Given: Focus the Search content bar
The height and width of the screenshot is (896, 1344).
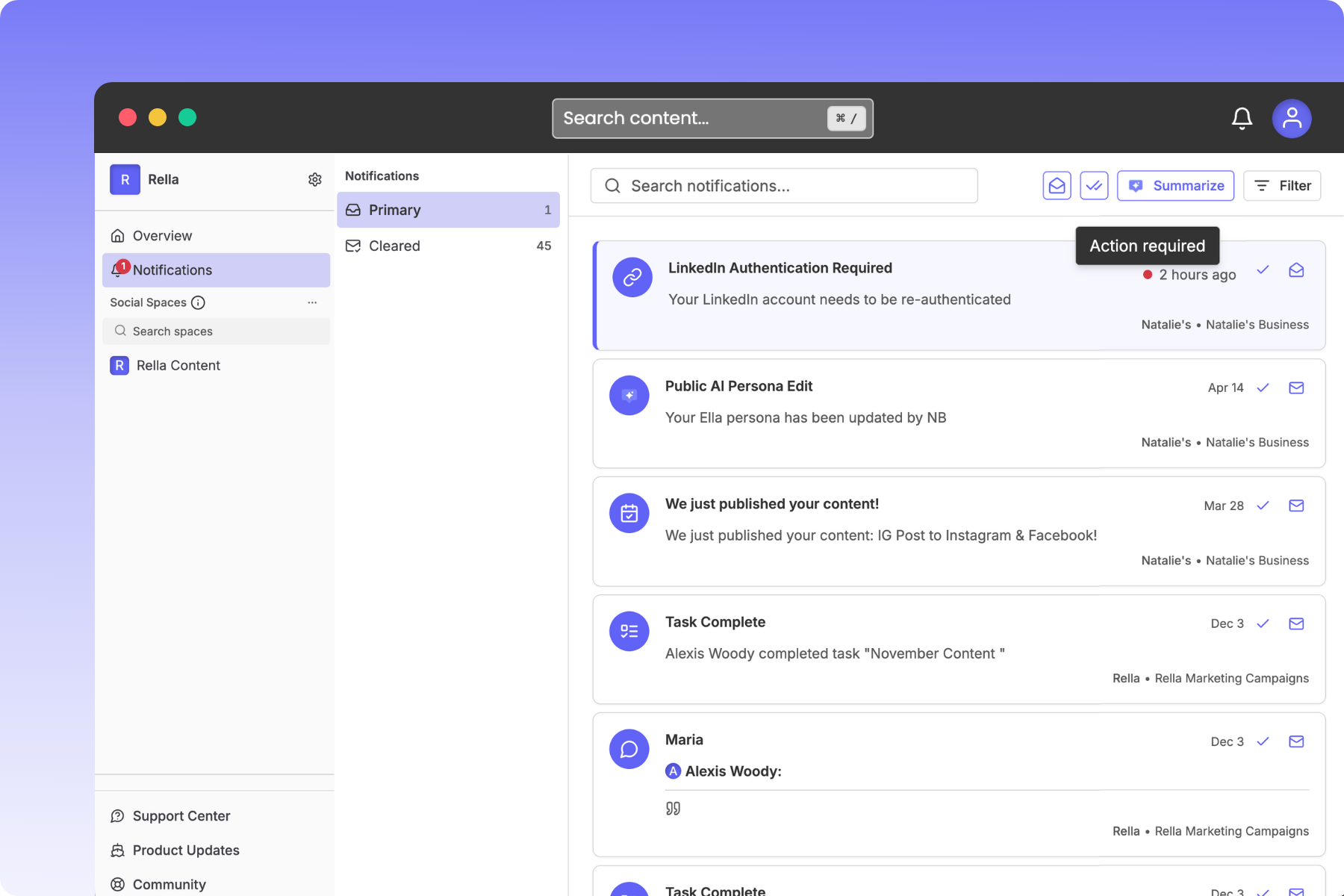Looking at the screenshot, I should [x=712, y=118].
